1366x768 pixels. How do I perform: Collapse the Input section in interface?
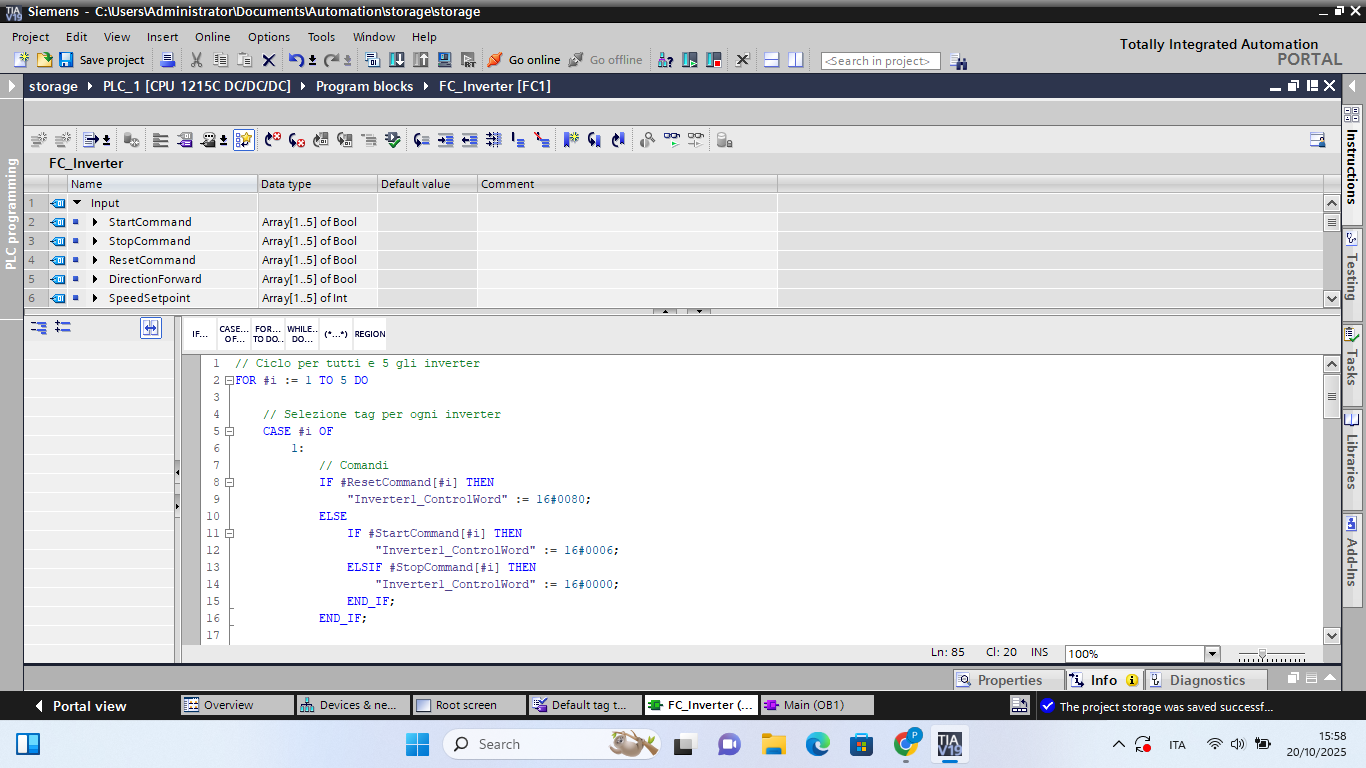coord(77,203)
